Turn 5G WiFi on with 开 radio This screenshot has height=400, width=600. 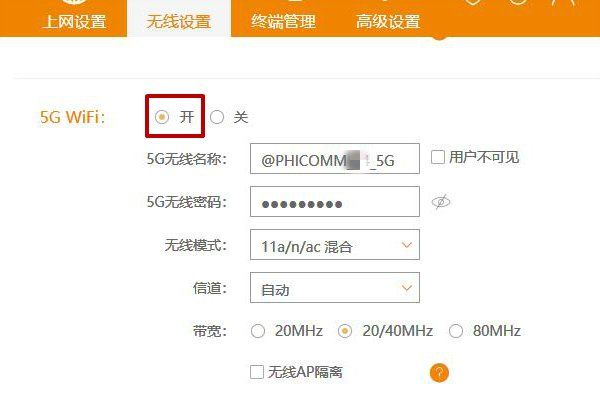162,117
